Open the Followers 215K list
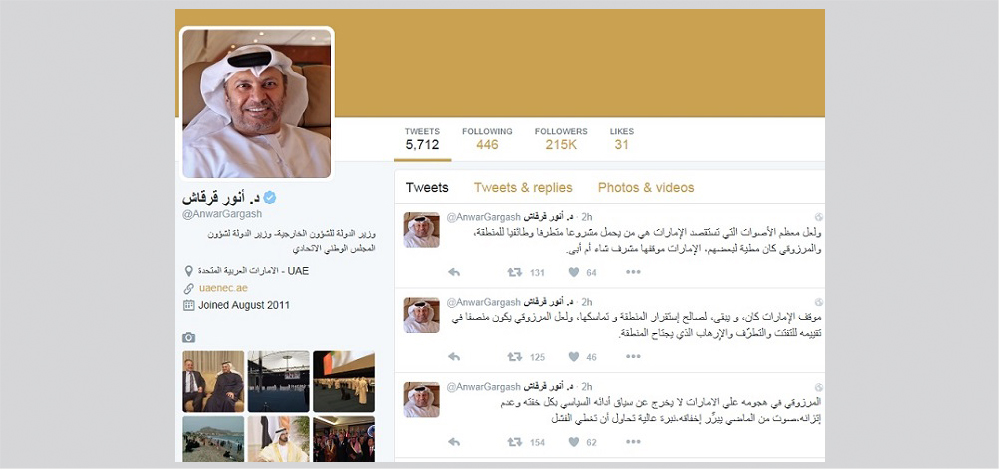The height and width of the screenshot is (470, 1000). (x=561, y=138)
